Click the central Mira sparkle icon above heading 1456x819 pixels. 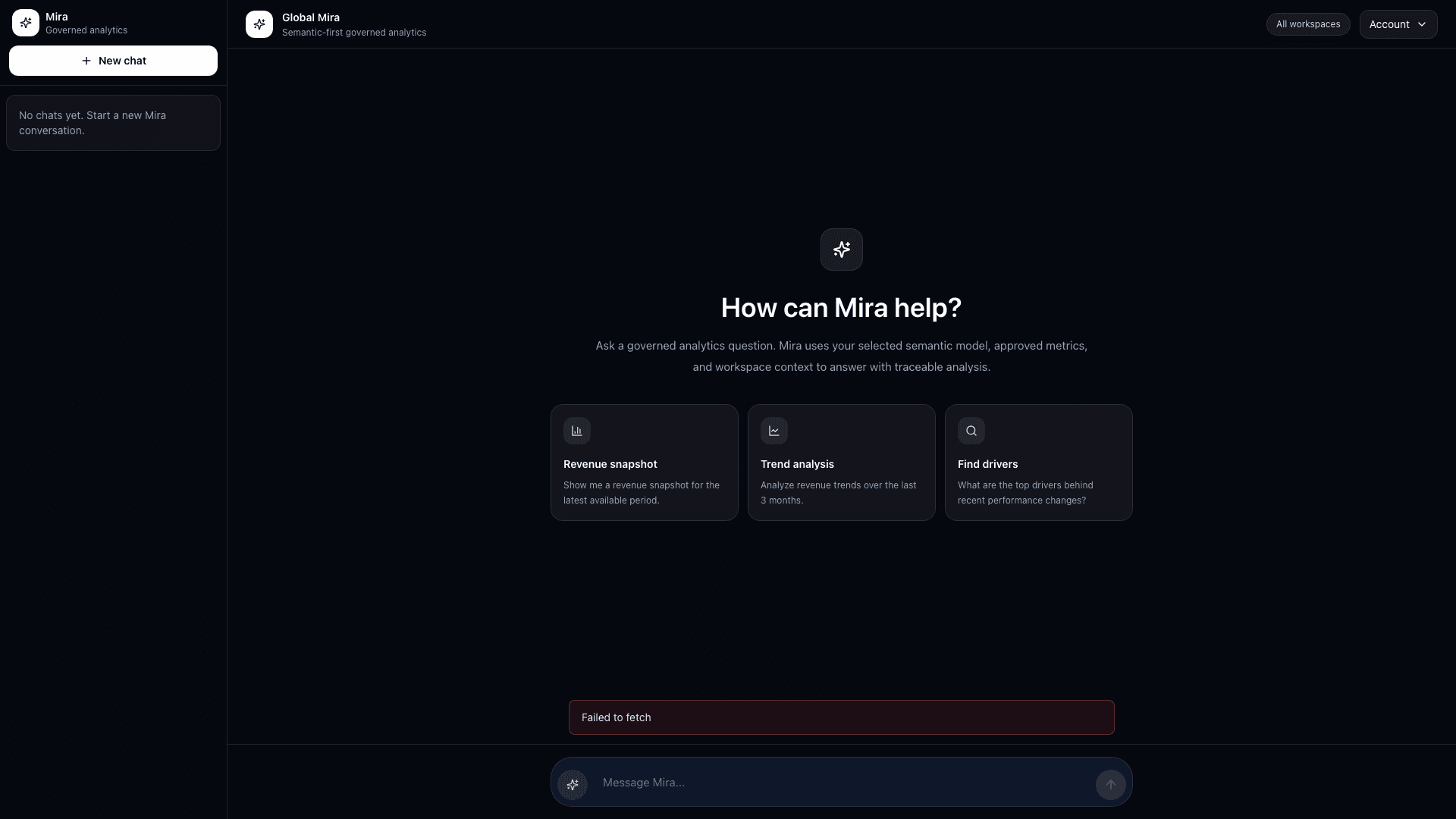pyautogui.click(x=842, y=249)
